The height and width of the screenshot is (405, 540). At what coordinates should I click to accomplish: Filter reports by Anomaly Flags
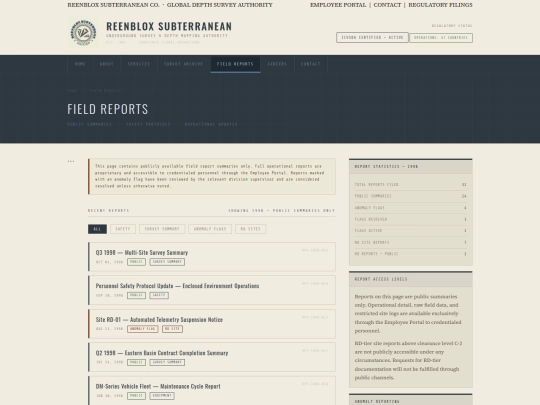[210, 229]
